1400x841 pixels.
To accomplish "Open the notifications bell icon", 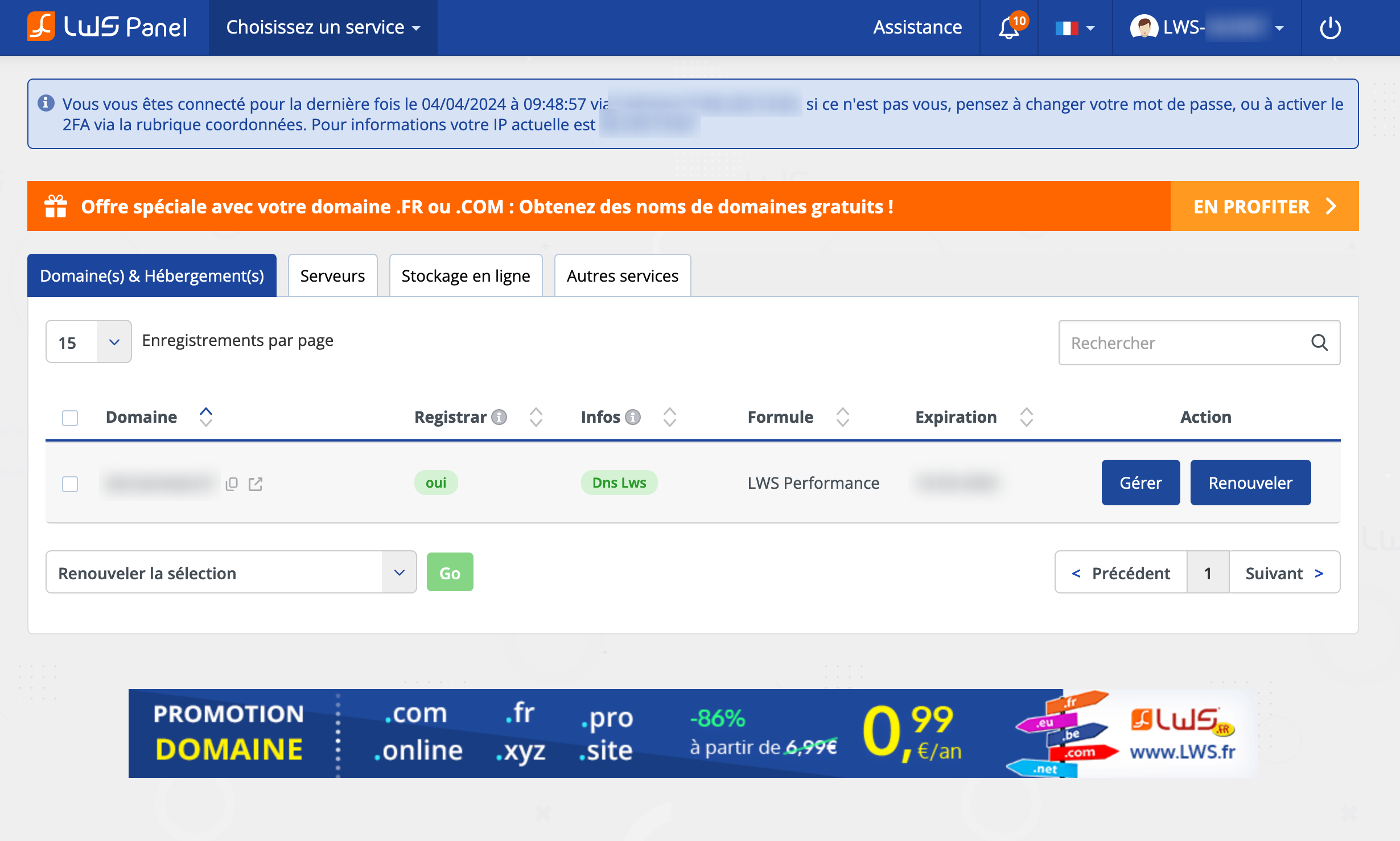I will pyautogui.click(x=1008, y=28).
